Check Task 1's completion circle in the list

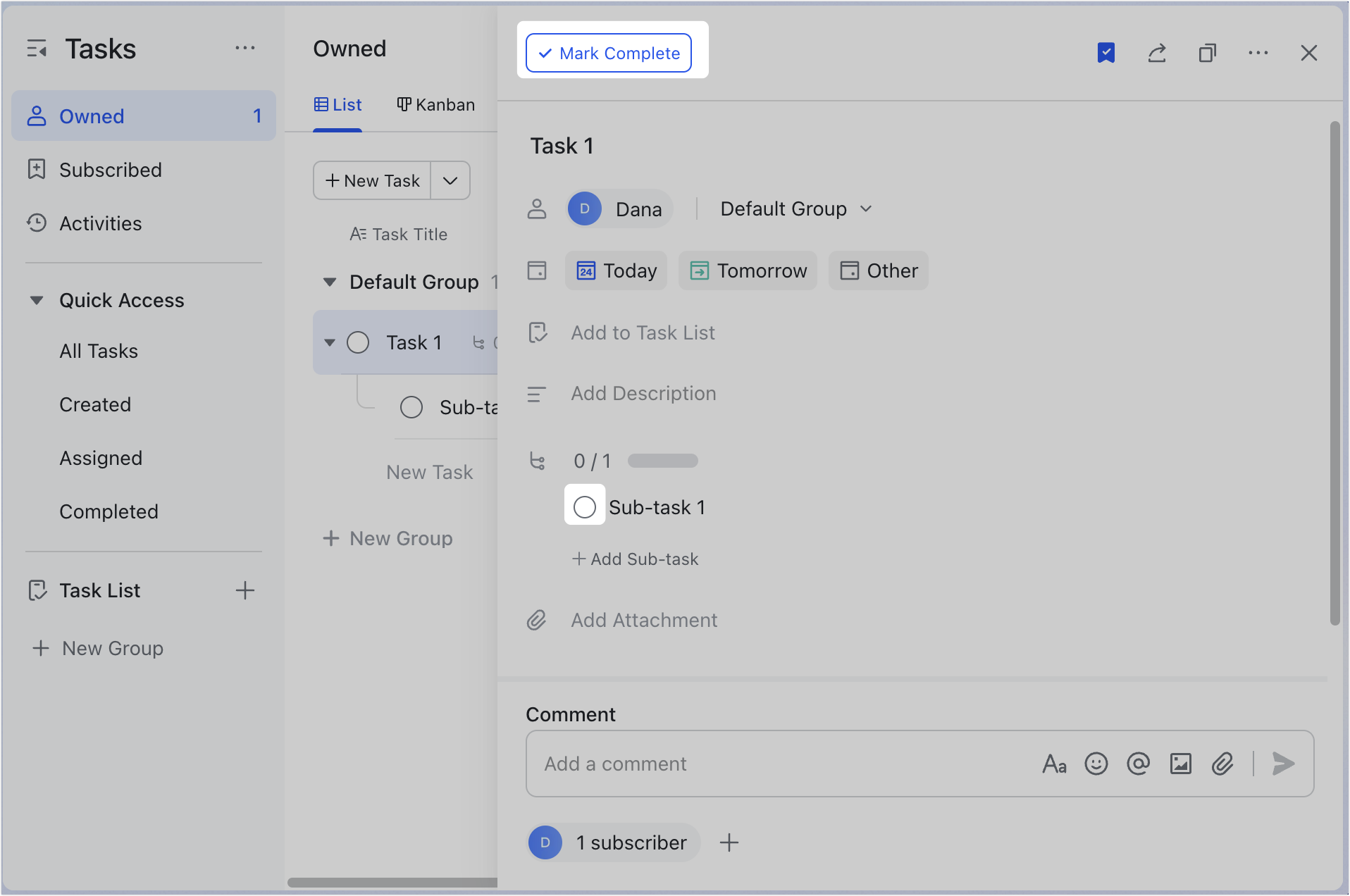(x=359, y=342)
